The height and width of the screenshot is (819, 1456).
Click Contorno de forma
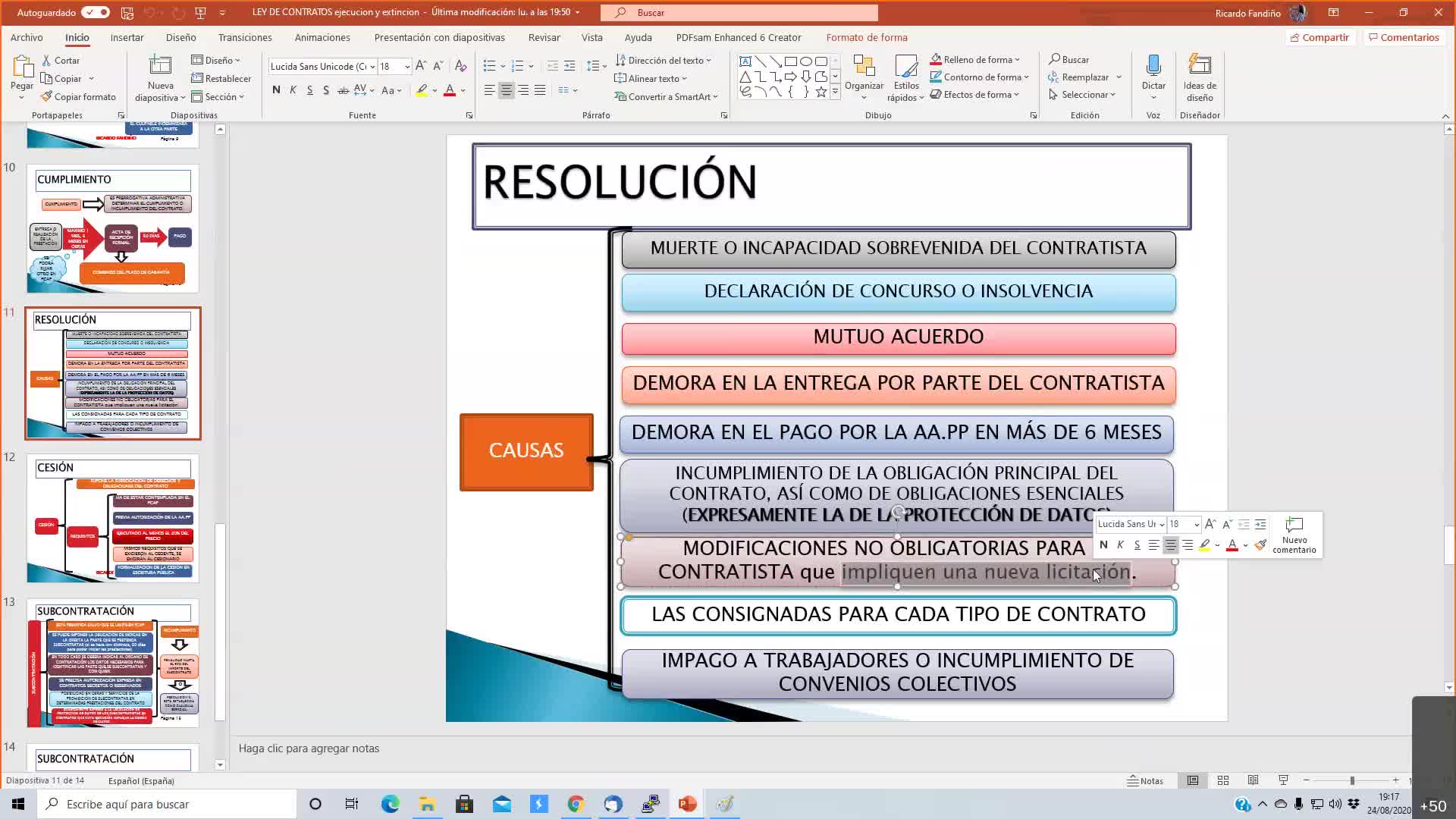(980, 77)
